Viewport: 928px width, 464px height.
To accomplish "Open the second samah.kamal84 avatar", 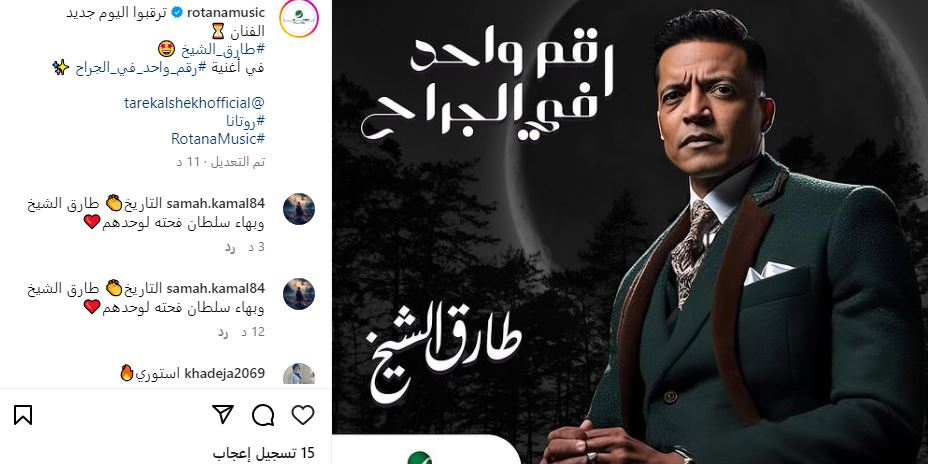I will (298, 294).
